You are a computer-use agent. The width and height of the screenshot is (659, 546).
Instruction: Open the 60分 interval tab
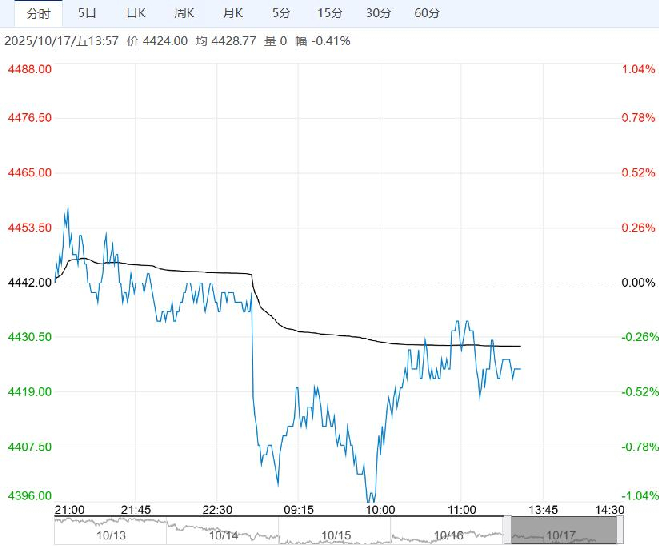click(426, 13)
